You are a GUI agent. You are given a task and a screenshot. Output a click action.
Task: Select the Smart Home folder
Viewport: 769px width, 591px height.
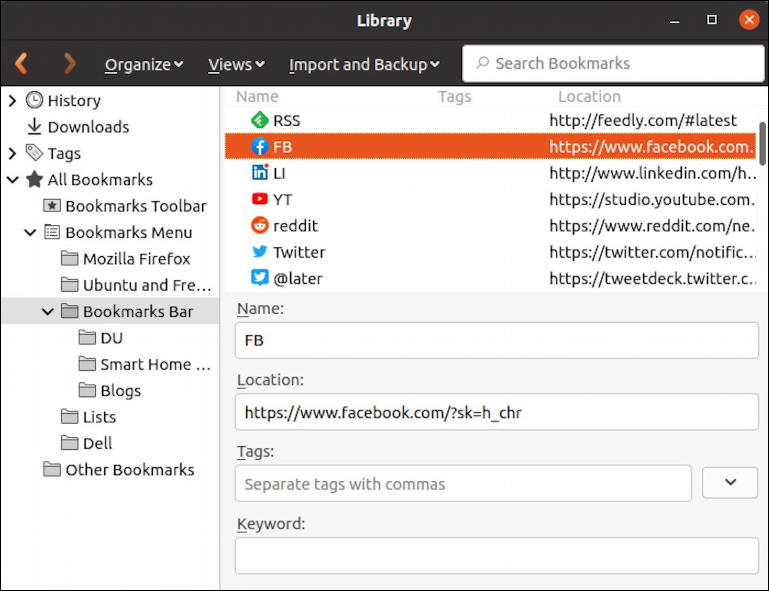tap(155, 364)
